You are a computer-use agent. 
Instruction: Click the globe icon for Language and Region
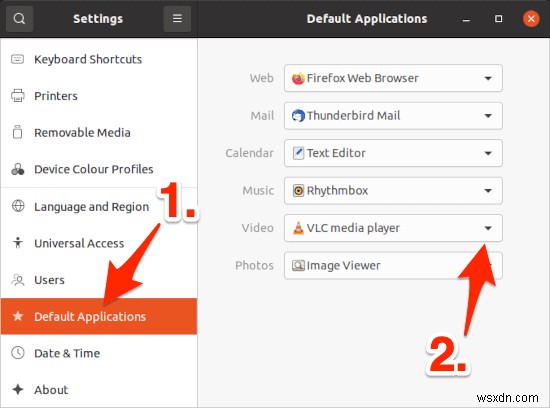click(x=18, y=206)
